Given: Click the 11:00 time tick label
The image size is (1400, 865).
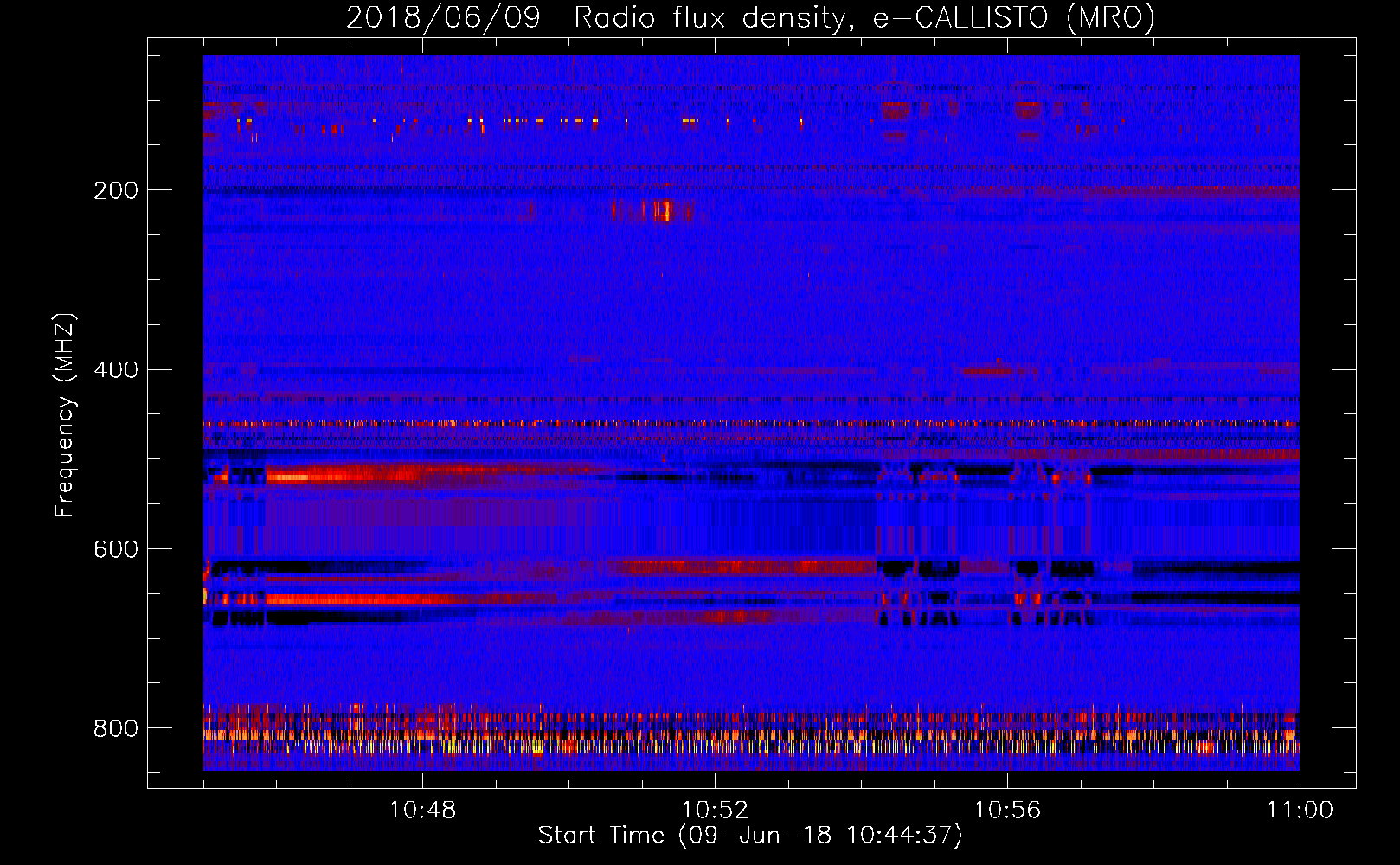Looking at the screenshot, I should pos(1300,811).
